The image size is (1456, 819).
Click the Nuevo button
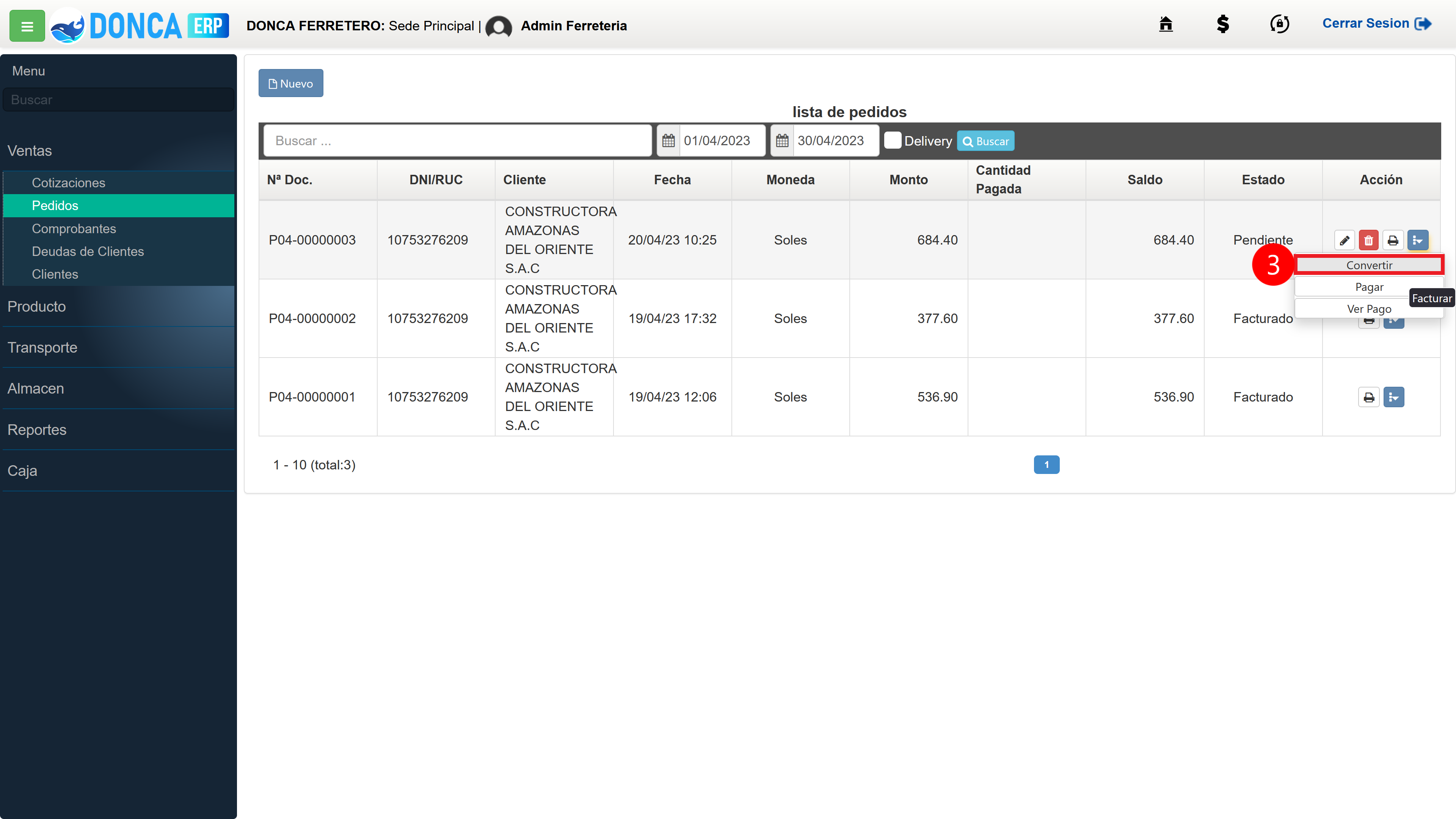pos(290,83)
